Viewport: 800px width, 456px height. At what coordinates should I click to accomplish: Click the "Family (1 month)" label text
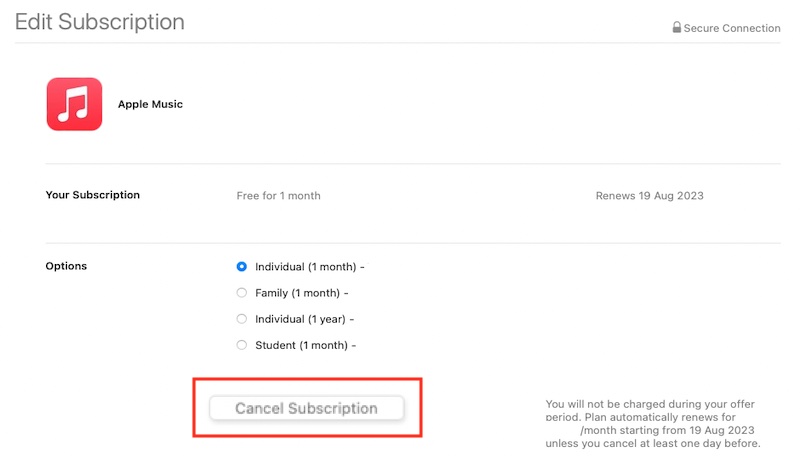(298, 293)
